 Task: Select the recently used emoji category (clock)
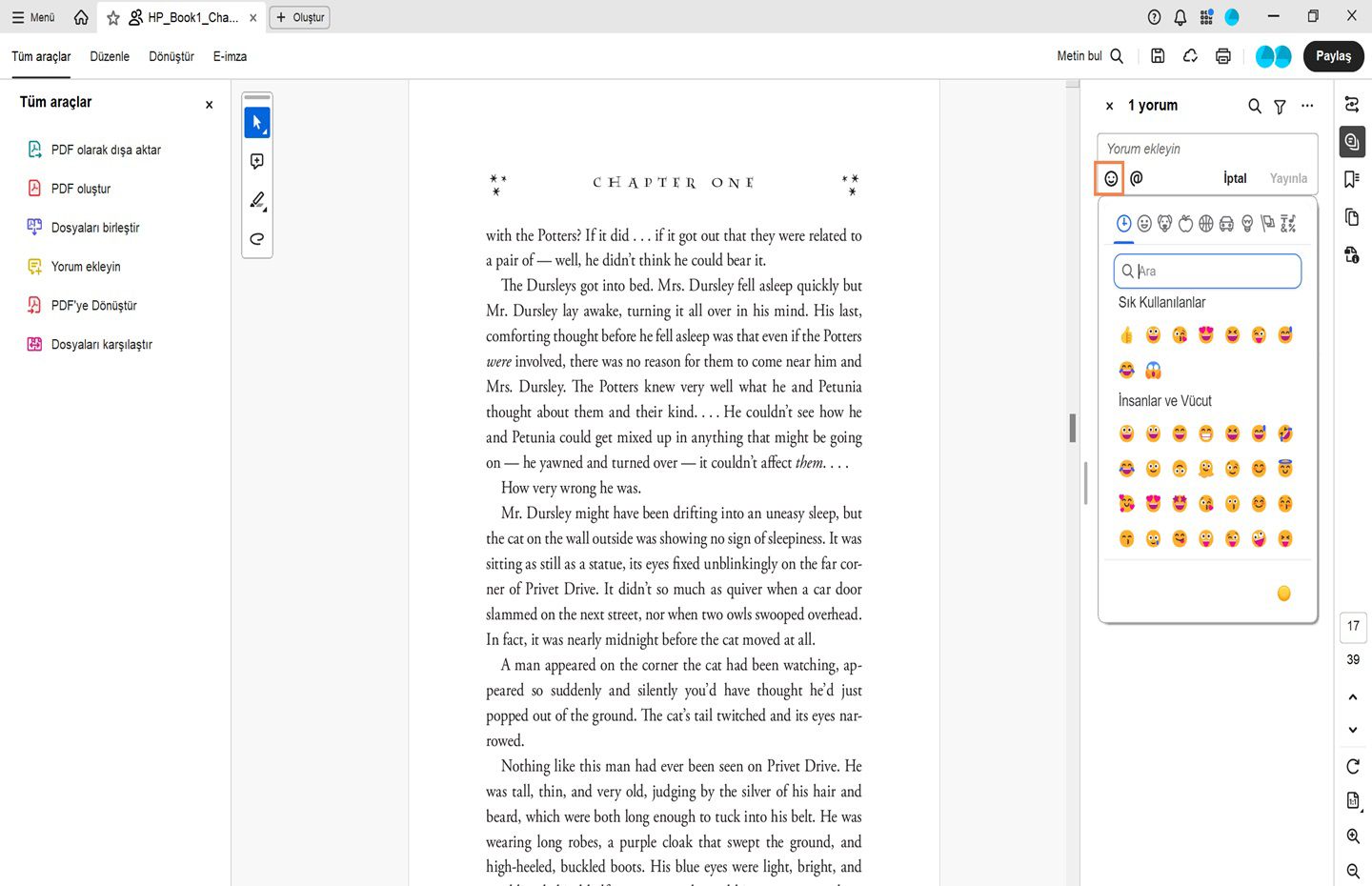coord(1124,224)
